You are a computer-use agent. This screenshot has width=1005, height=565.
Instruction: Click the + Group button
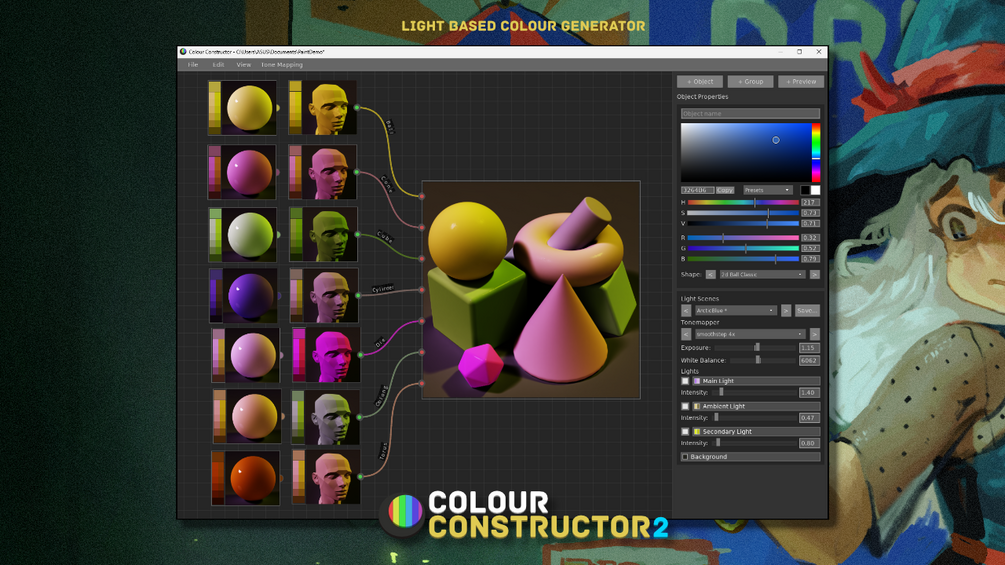[x=750, y=81]
